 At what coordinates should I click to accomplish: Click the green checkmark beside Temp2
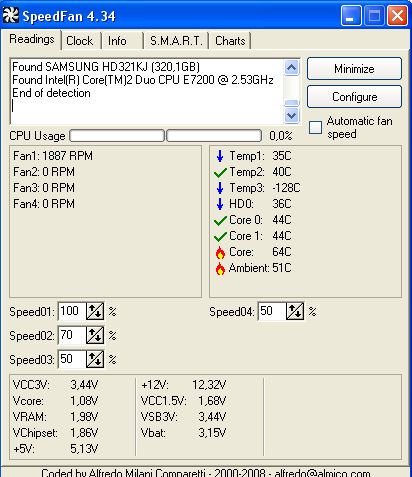(220, 172)
